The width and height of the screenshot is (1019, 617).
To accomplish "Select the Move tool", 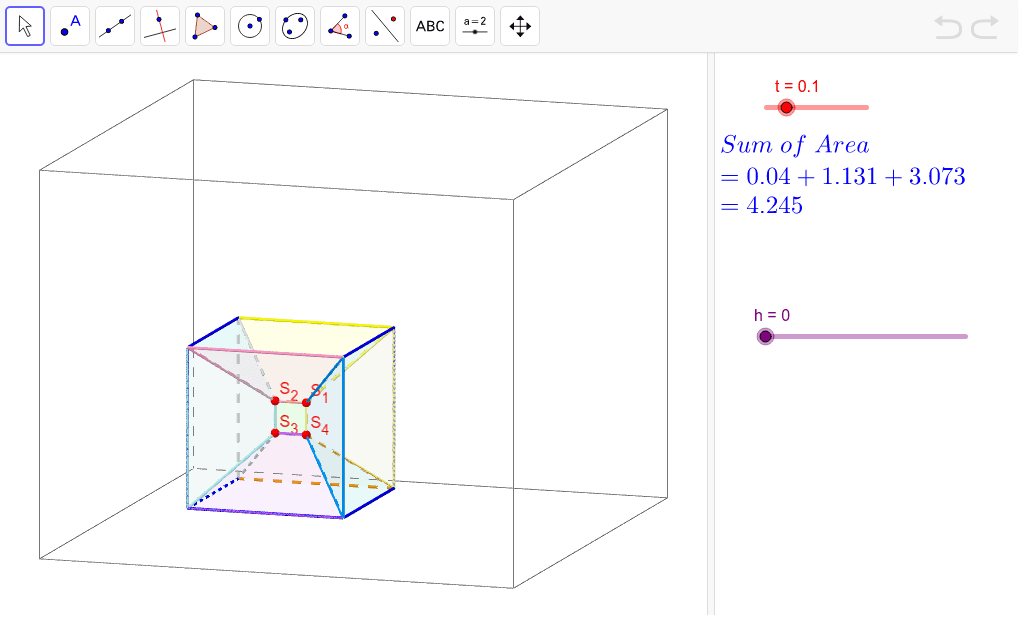I will (x=25, y=26).
